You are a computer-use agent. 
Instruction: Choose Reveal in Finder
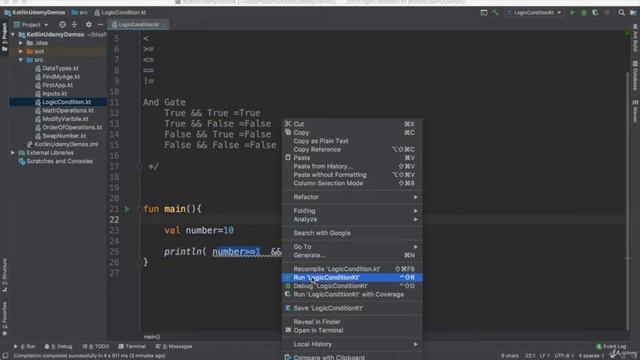click(x=352, y=322)
